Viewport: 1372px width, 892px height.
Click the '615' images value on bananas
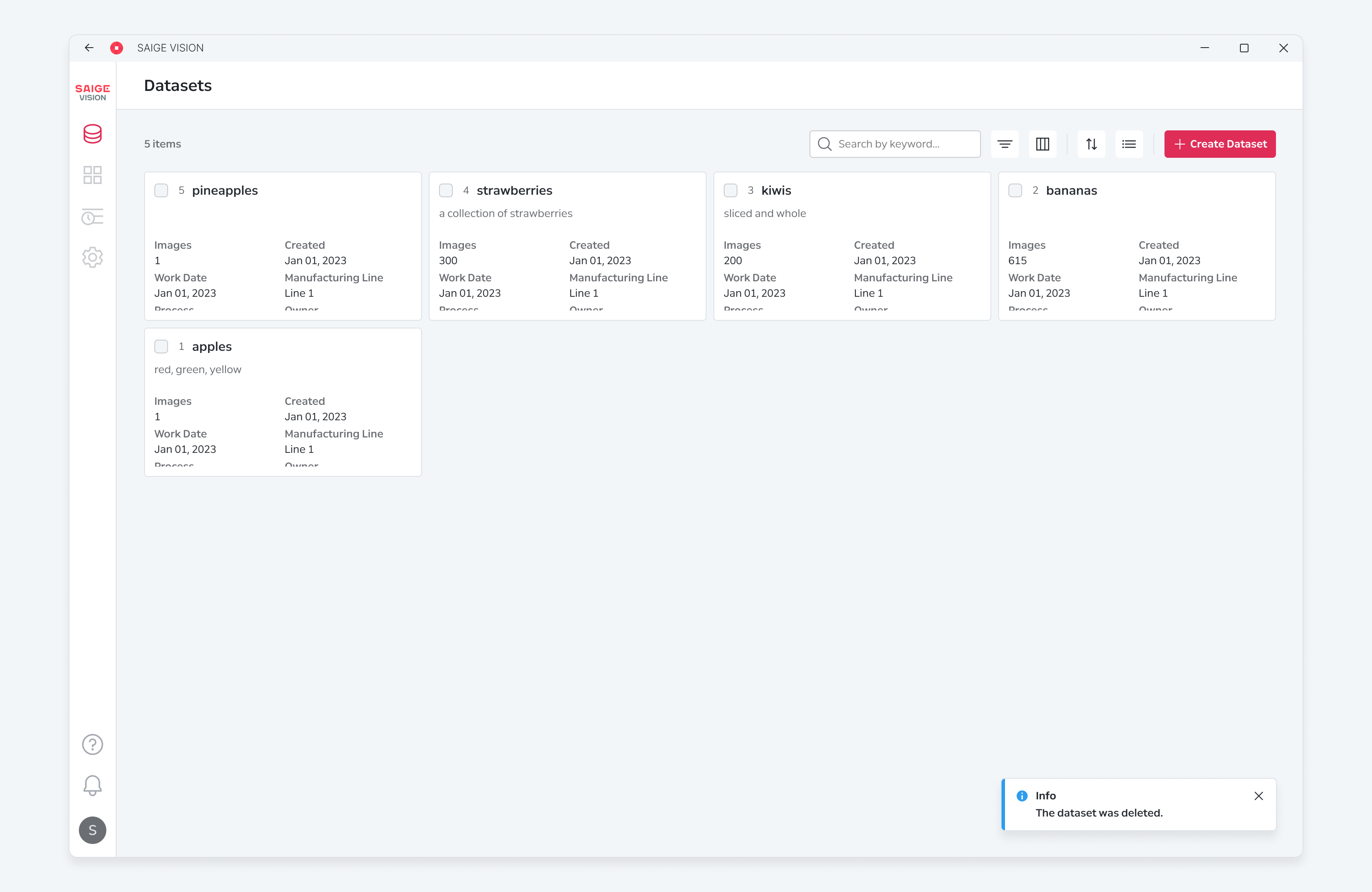[1017, 261]
